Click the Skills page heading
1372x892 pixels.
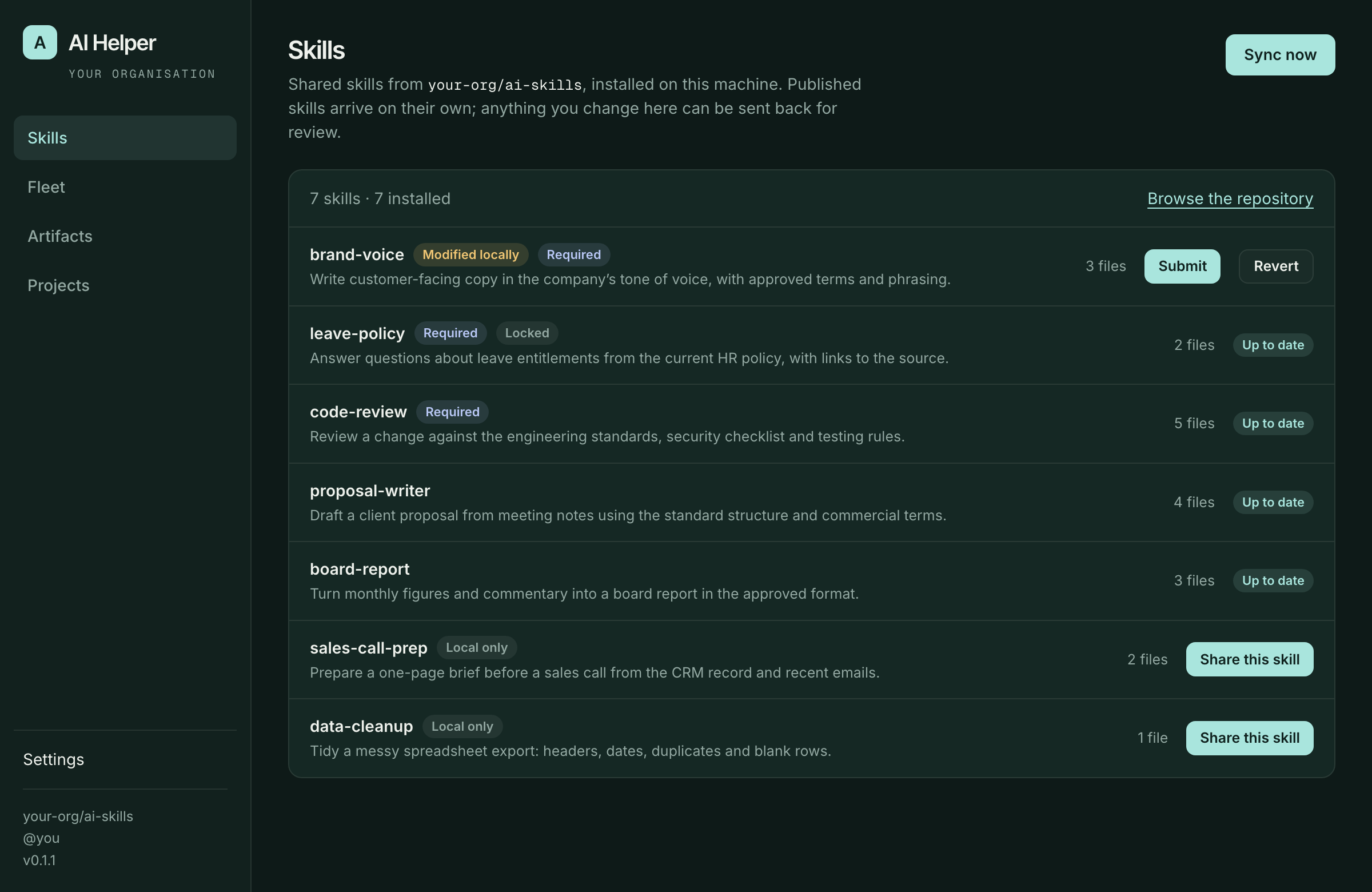(x=317, y=50)
